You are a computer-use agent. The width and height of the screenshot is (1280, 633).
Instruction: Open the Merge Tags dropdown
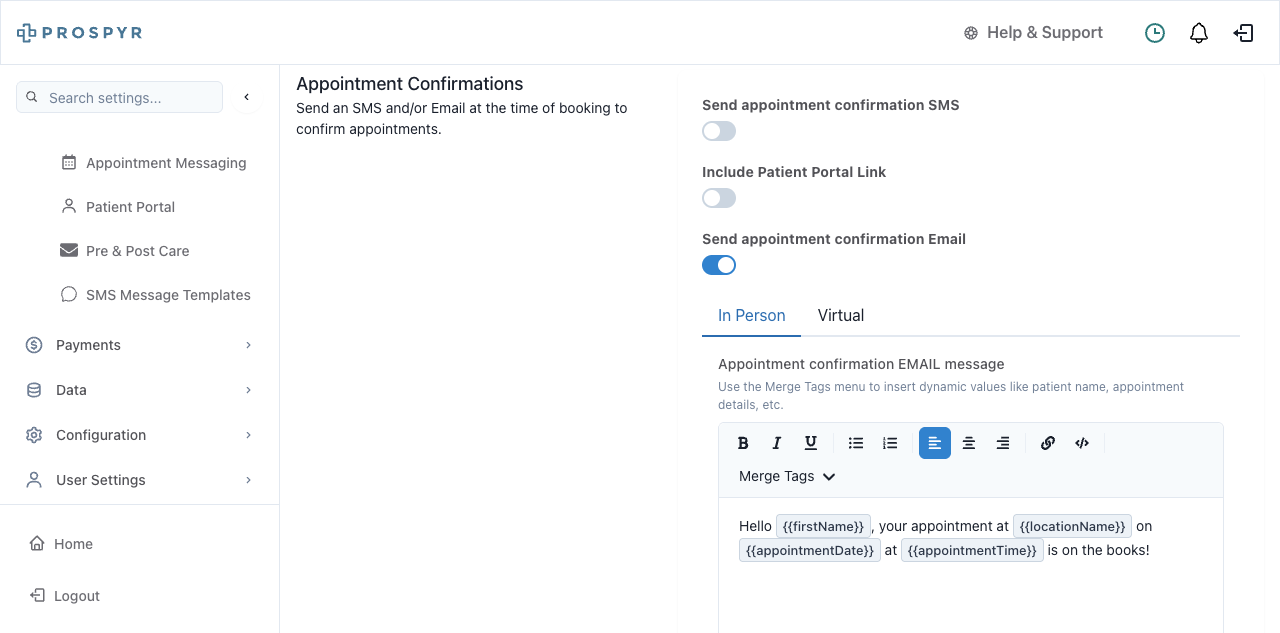[787, 477]
